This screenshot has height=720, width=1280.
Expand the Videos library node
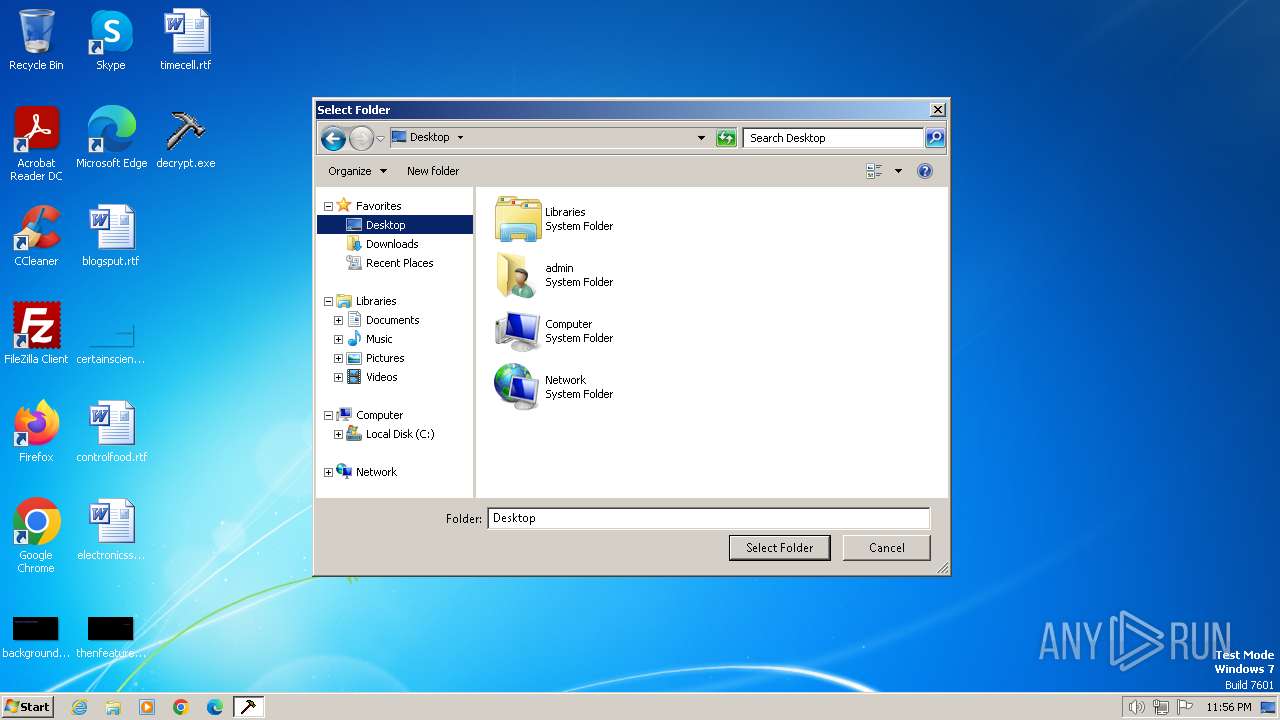338,377
